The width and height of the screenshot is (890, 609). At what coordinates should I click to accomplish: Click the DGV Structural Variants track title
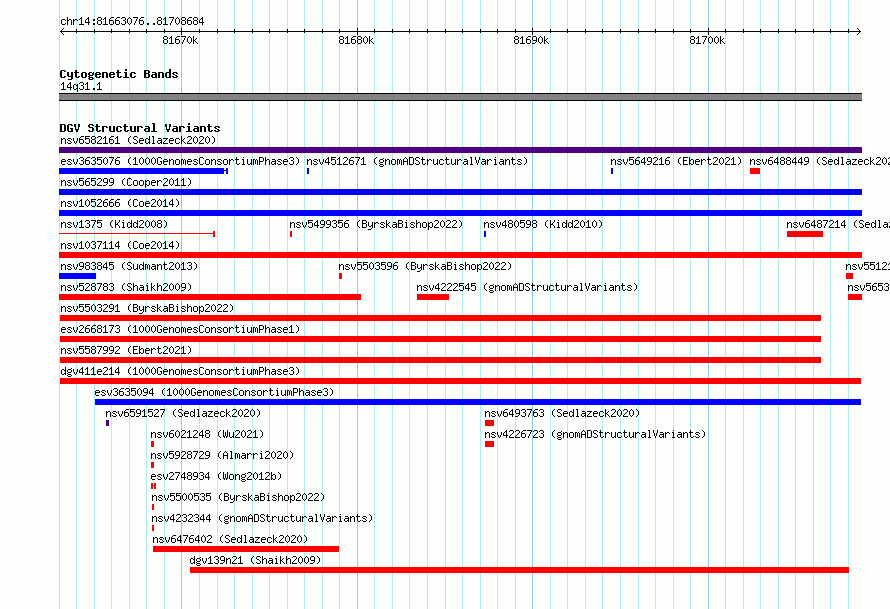(x=140, y=128)
